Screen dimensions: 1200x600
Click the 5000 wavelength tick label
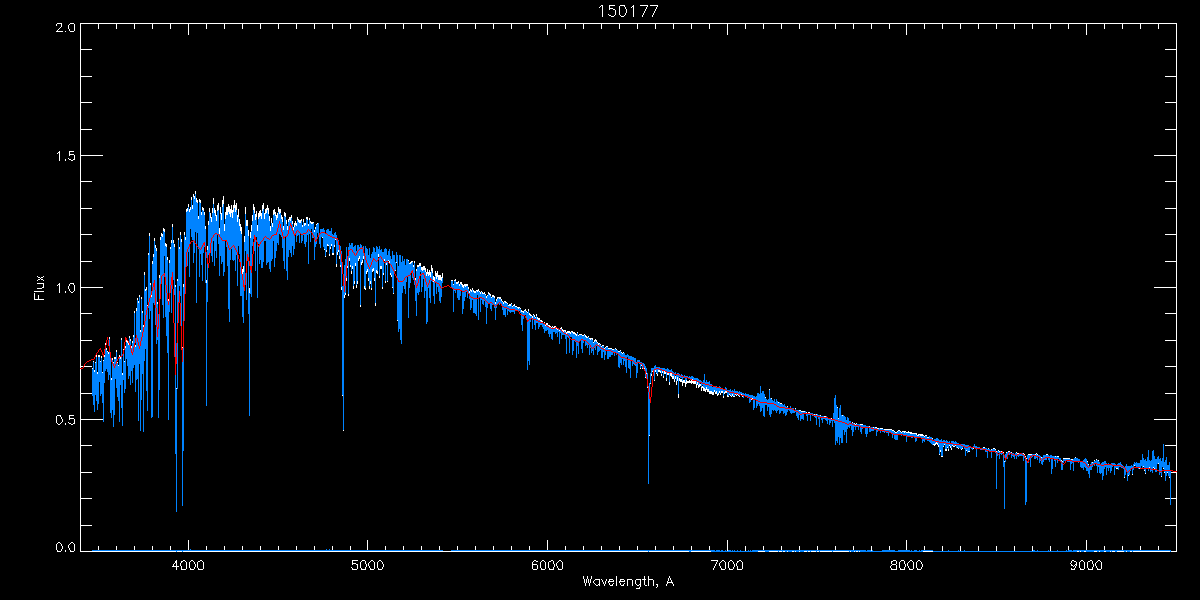point(367,563)
